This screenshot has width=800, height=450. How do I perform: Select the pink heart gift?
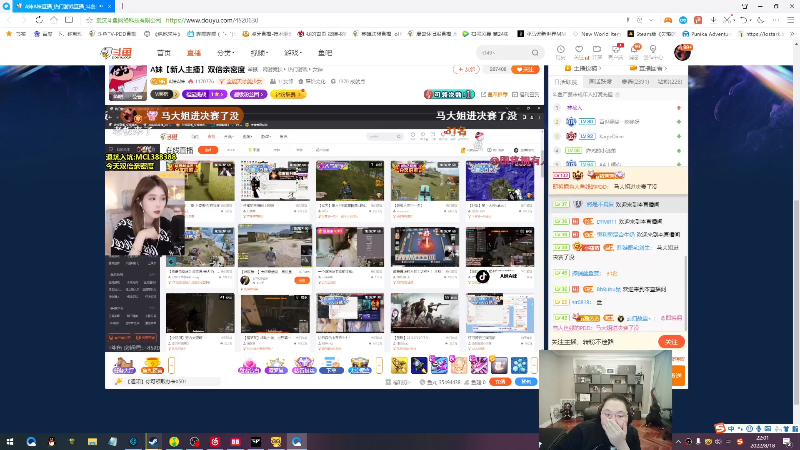click(249, 365)
